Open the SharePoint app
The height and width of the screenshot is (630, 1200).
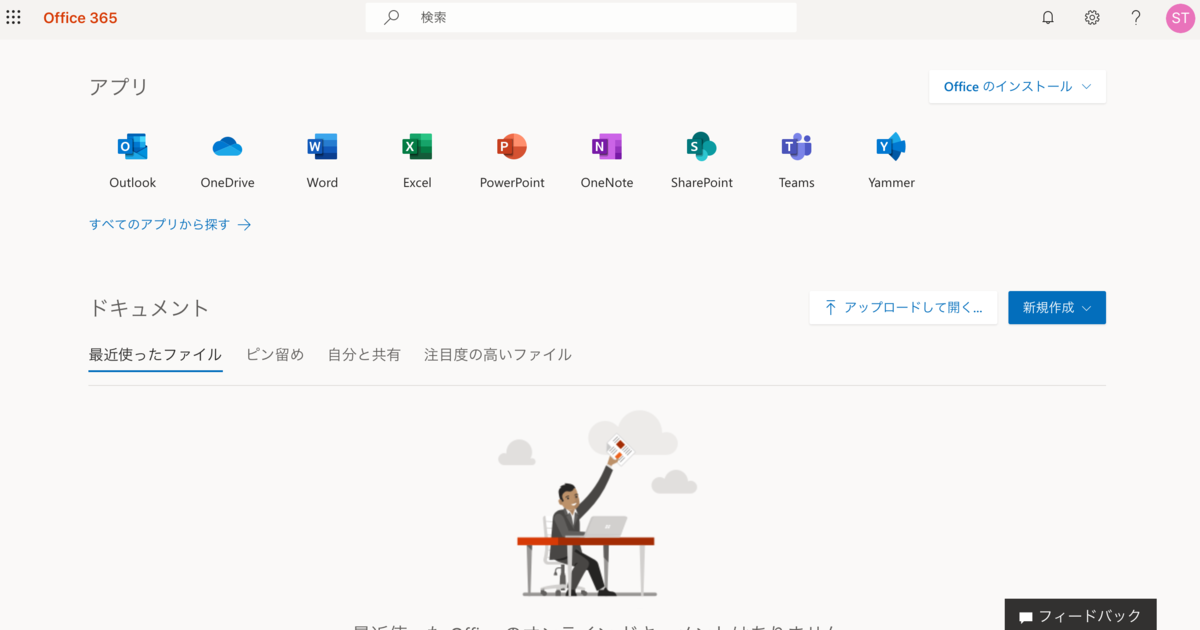point(702,161)
